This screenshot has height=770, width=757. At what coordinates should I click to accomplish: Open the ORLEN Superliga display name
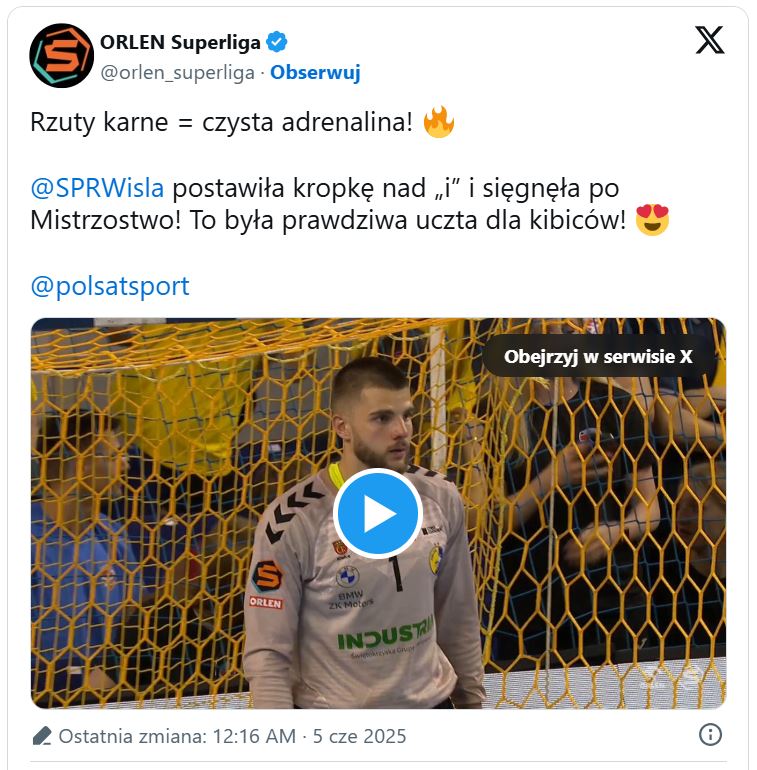pyautogui.click(x=180, y=42)
